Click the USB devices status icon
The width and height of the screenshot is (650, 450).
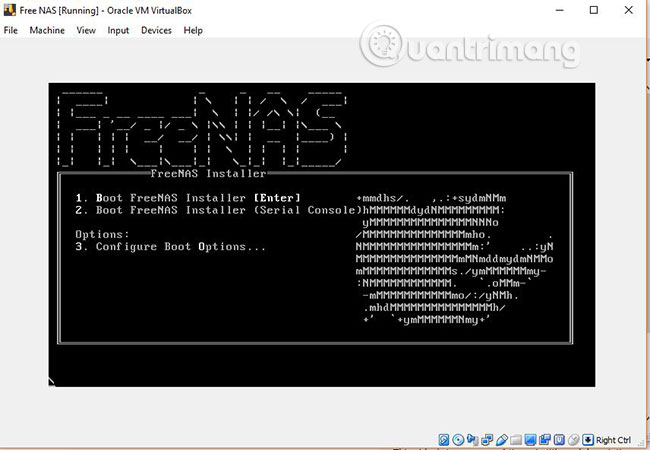pyautogui.click(x=502, y=440)
